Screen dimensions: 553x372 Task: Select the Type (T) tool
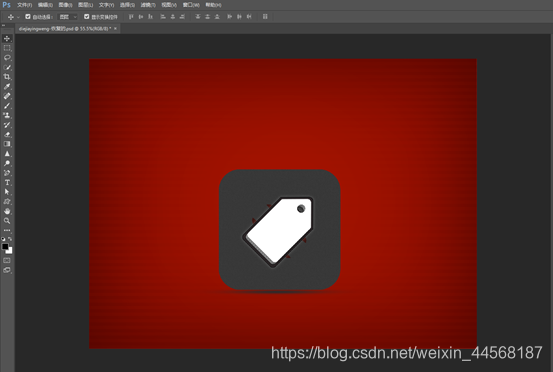click(x=7, y=182)
